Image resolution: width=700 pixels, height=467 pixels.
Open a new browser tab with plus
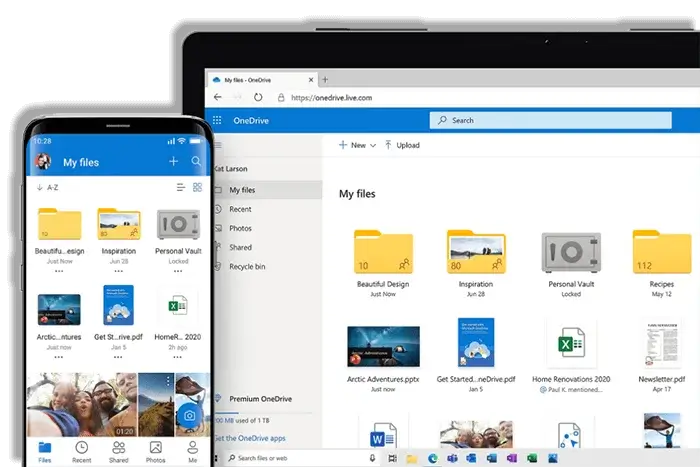325,79
